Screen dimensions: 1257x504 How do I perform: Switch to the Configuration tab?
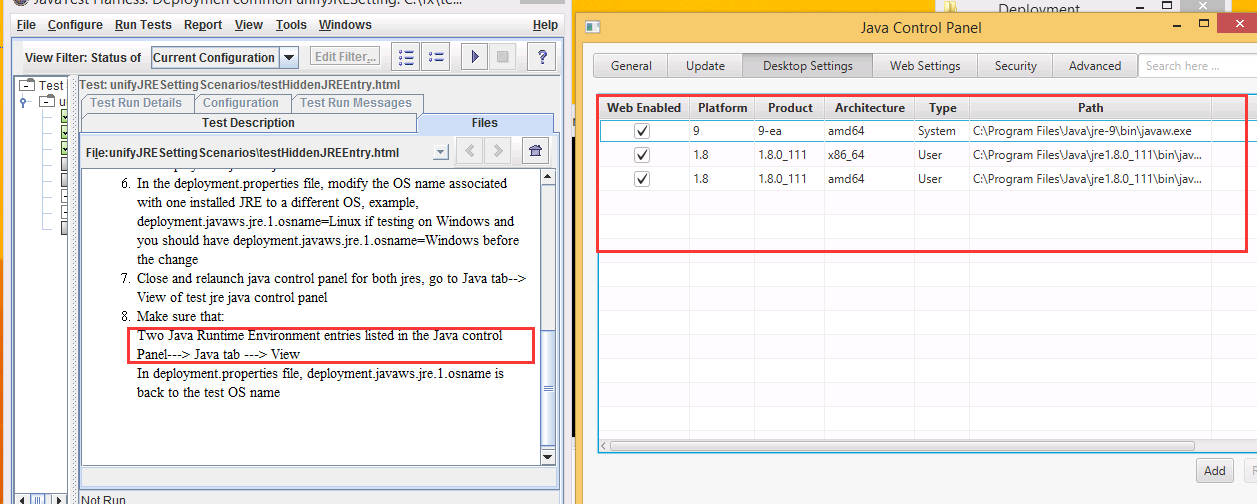pyautogui.click(x=241, y=103)
